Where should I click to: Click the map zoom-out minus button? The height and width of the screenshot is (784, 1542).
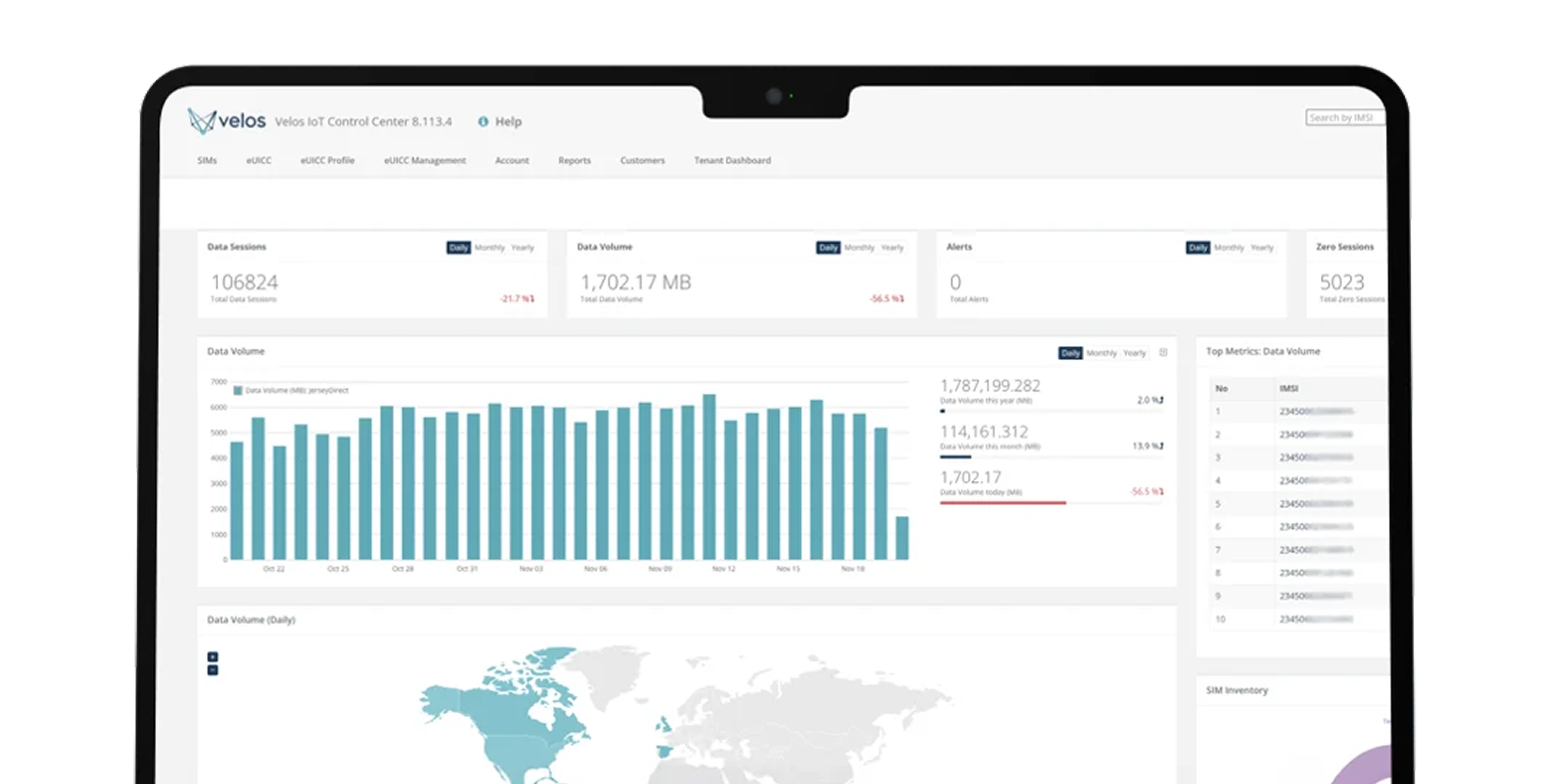[x=213, y=670]
